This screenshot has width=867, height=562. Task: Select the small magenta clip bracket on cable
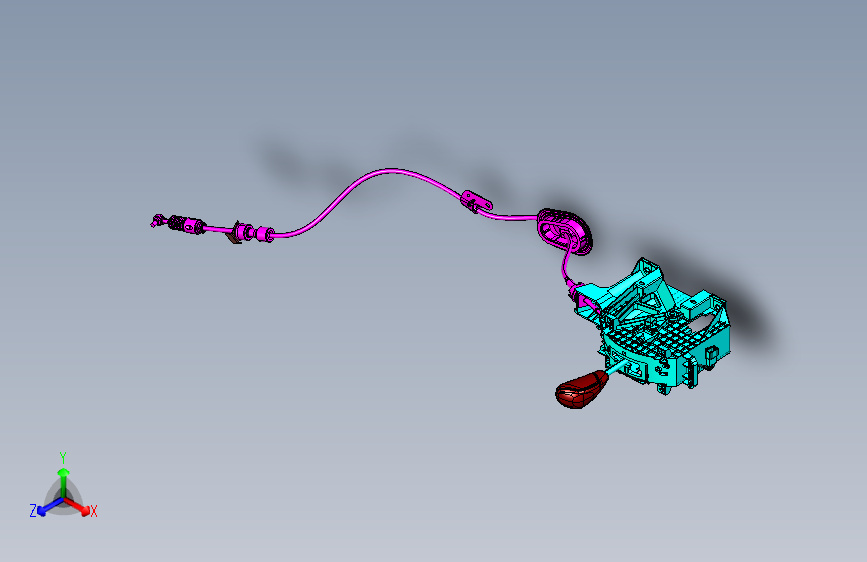pyautogui.click(x=476, y=201)
